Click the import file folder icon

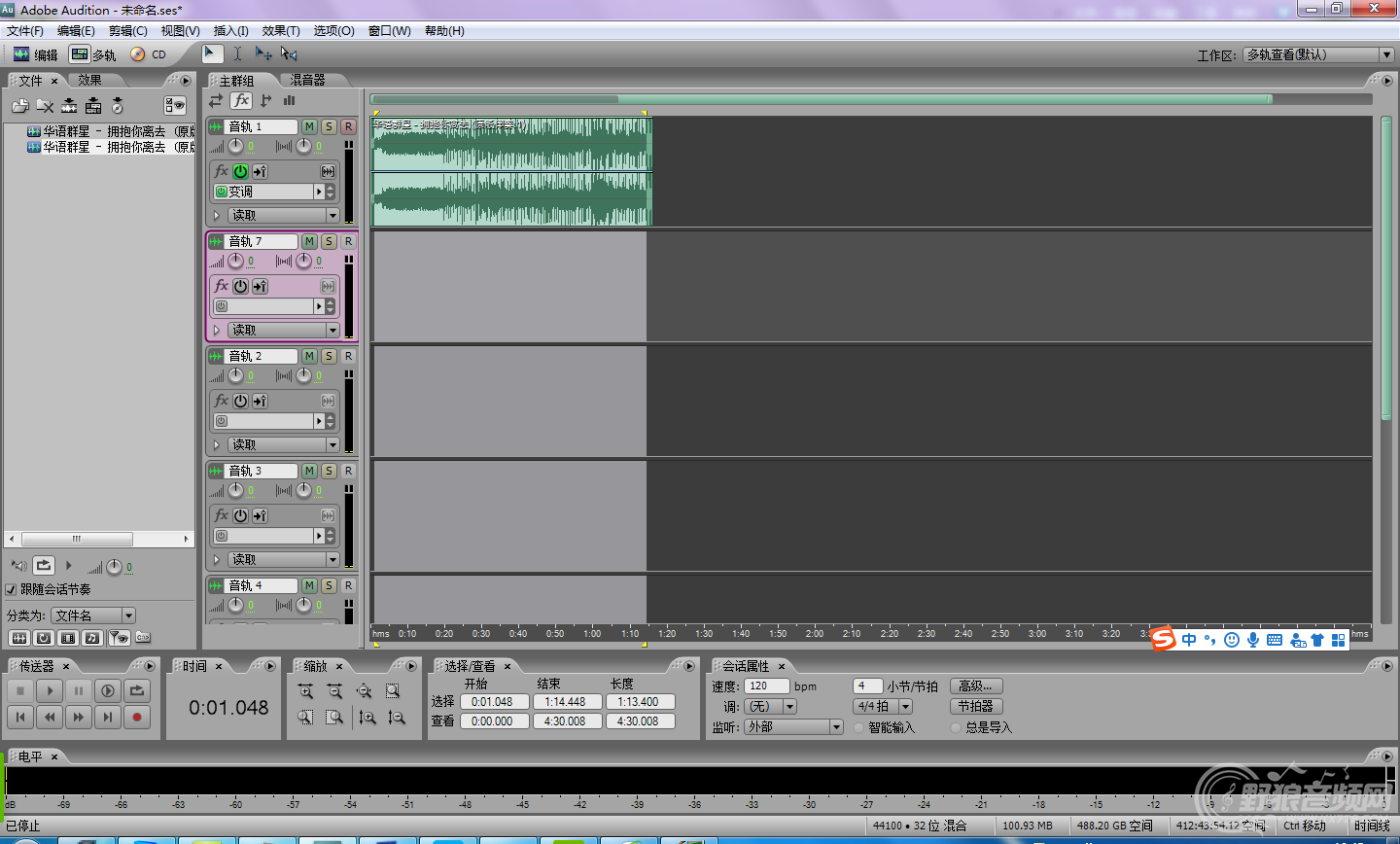20,105
